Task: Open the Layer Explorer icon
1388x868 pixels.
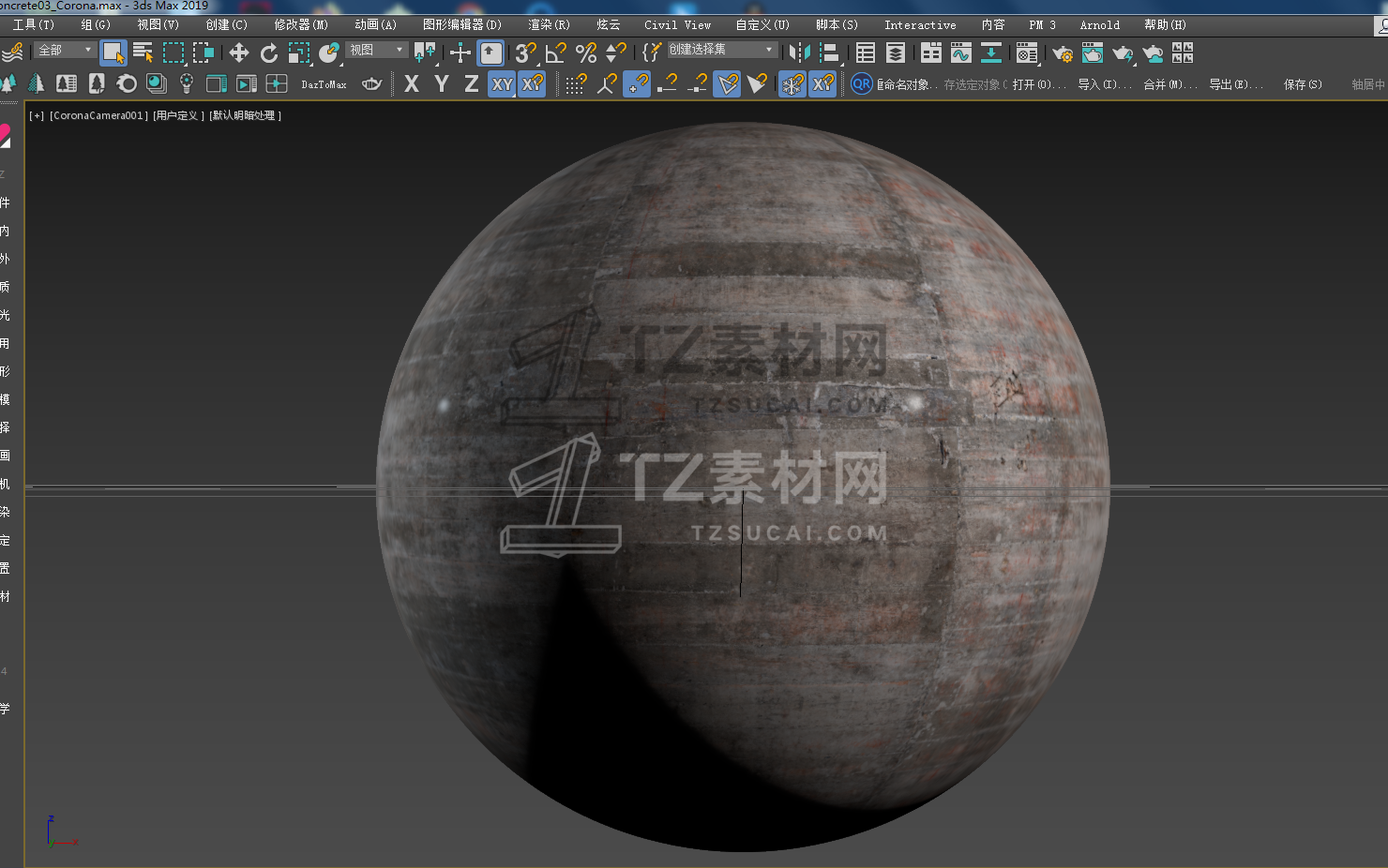Action: point(896,53)
